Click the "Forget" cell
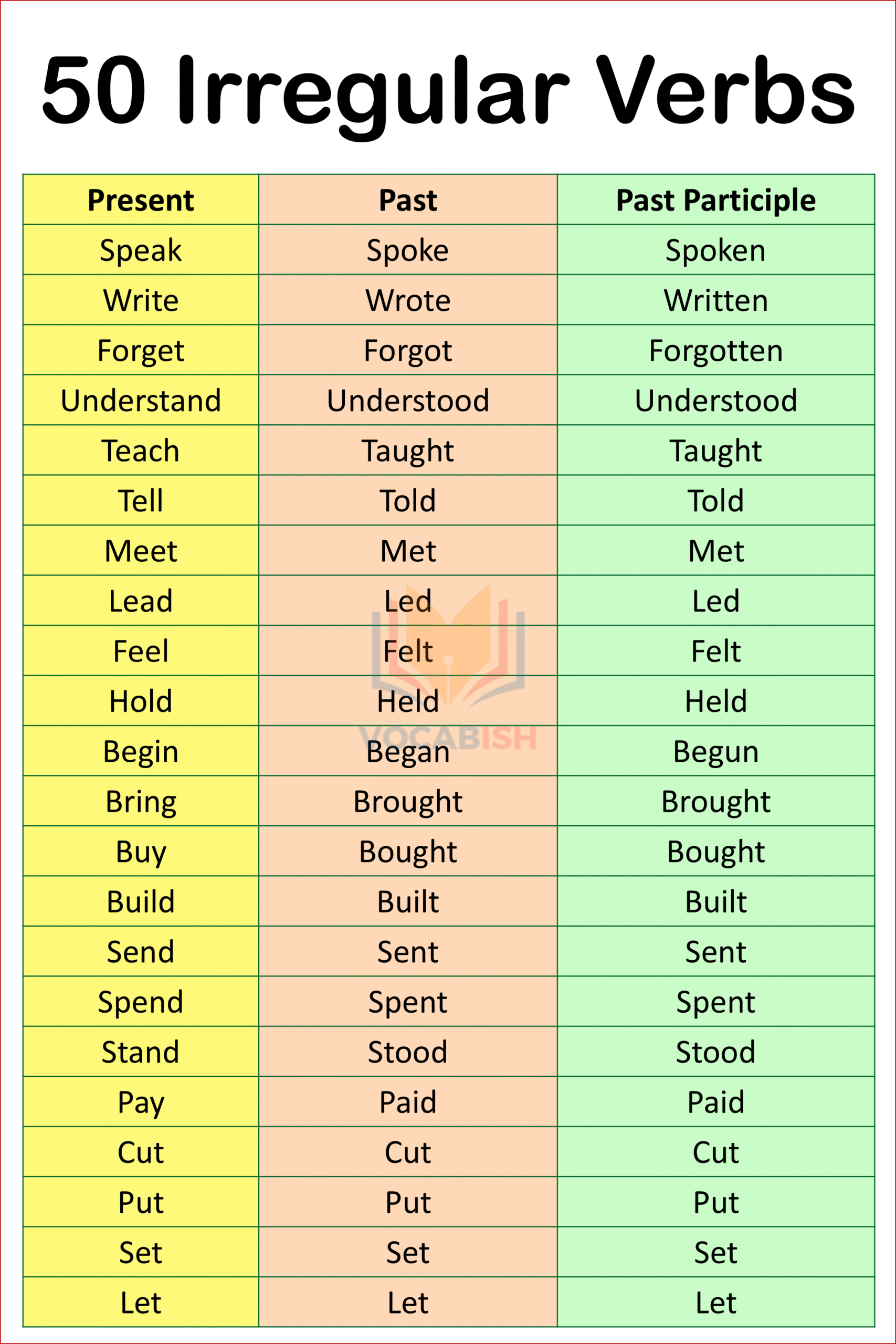 point(141,350)
